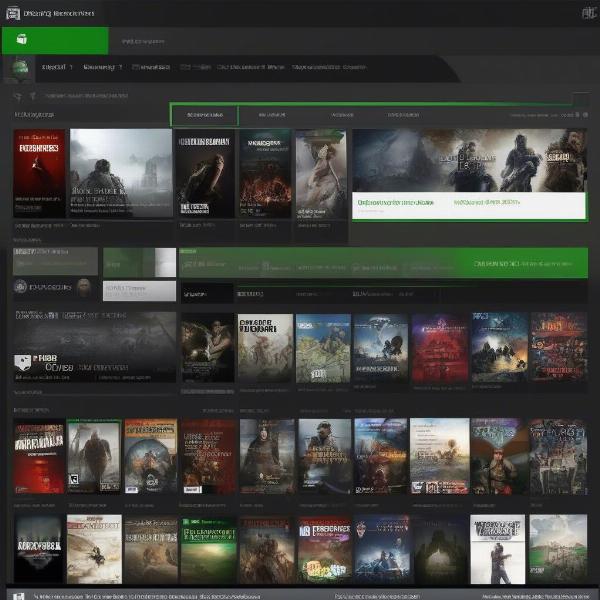Screen dimensions: 600x600
Task: Click the rating badge on the gray hooded-figure cover
Action: click(x=73, y=479)
